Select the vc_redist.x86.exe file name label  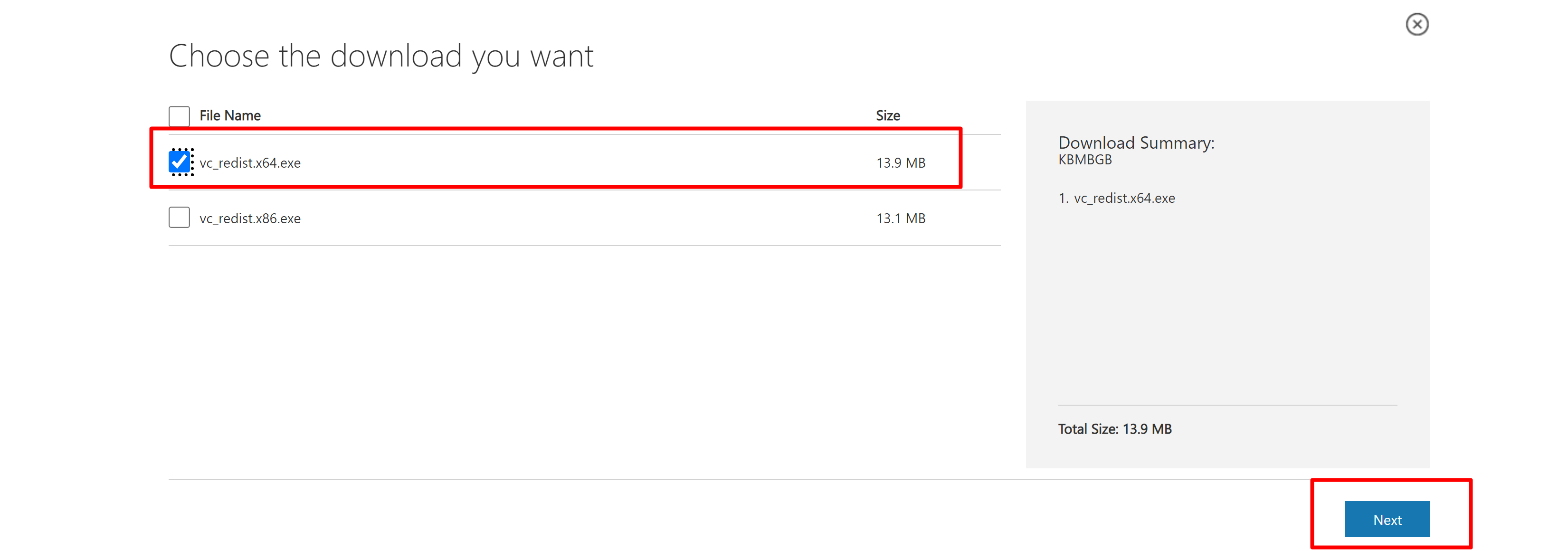pyautogui.click(x=250, y=218)
